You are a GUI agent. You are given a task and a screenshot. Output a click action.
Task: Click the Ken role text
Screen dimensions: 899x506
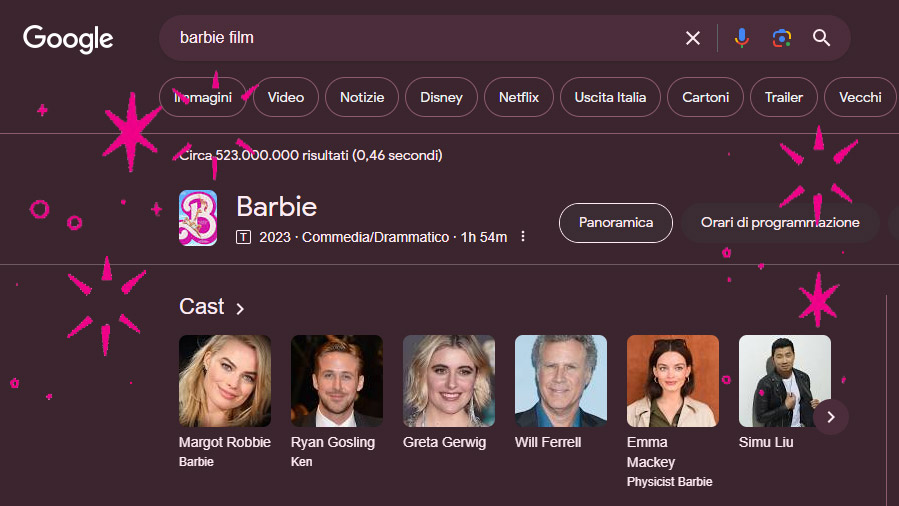(302, 462)
